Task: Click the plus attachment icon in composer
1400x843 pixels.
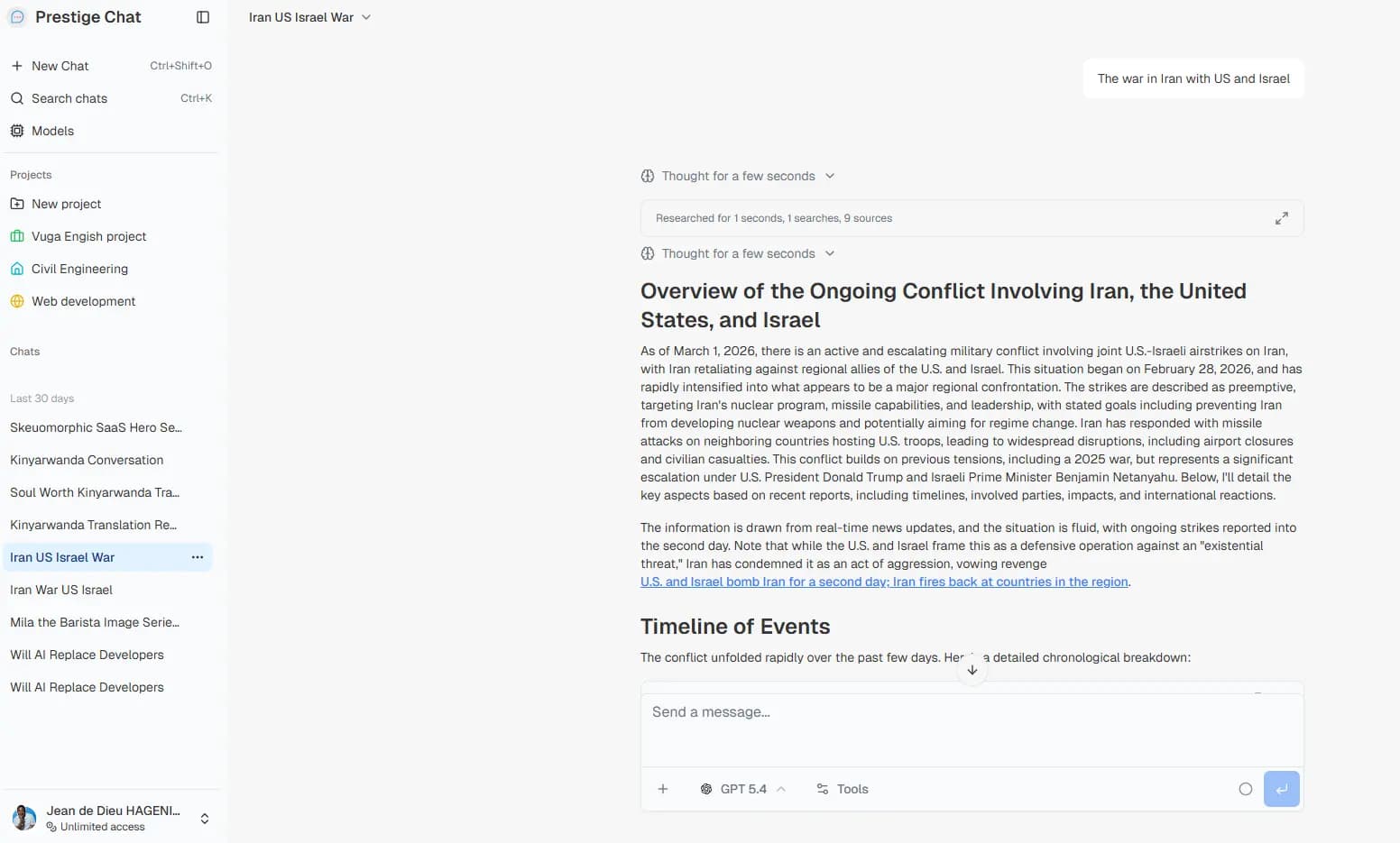Action: click(663, 789)
